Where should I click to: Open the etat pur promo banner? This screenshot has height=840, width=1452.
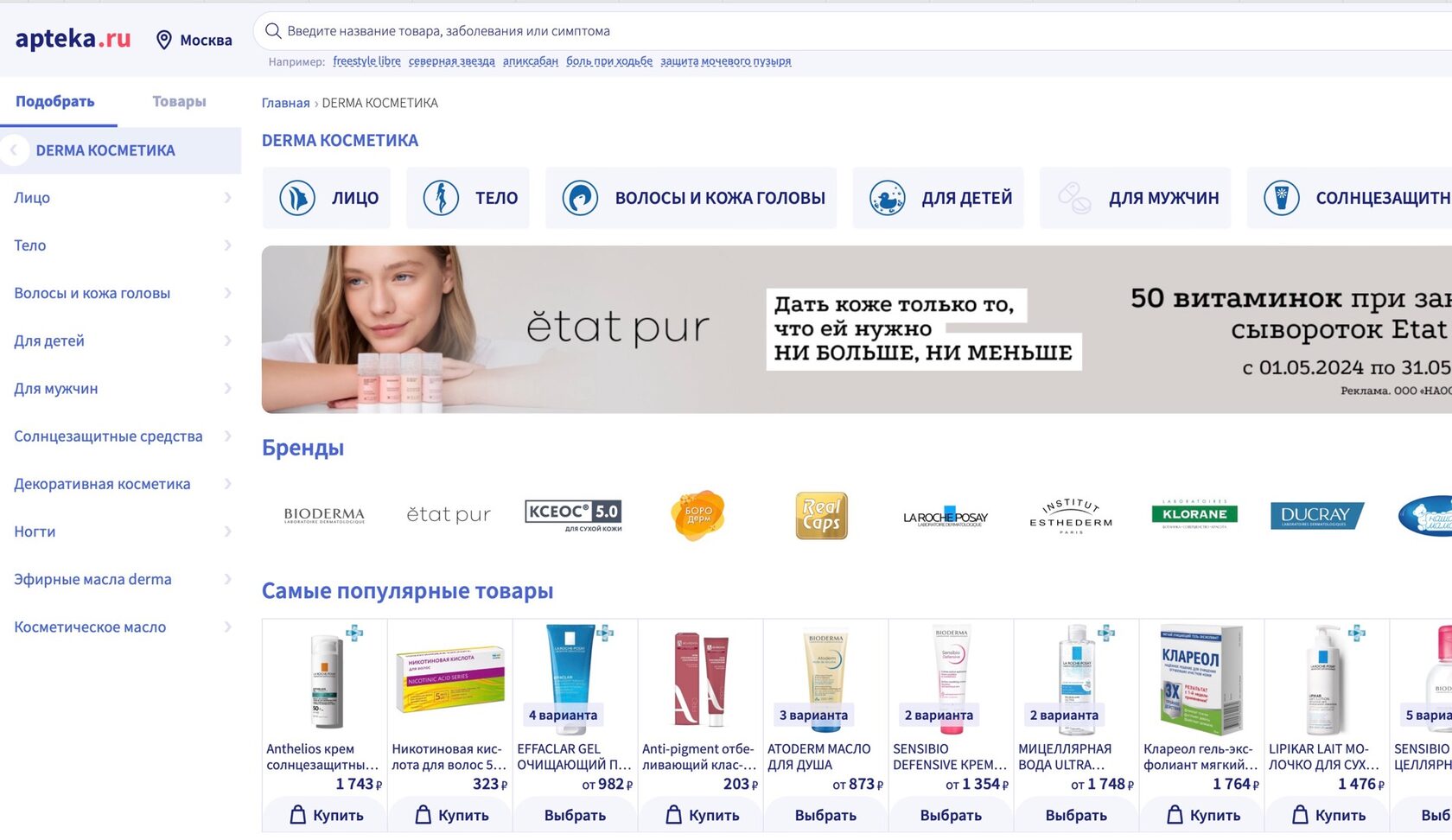tap(857, 329)
